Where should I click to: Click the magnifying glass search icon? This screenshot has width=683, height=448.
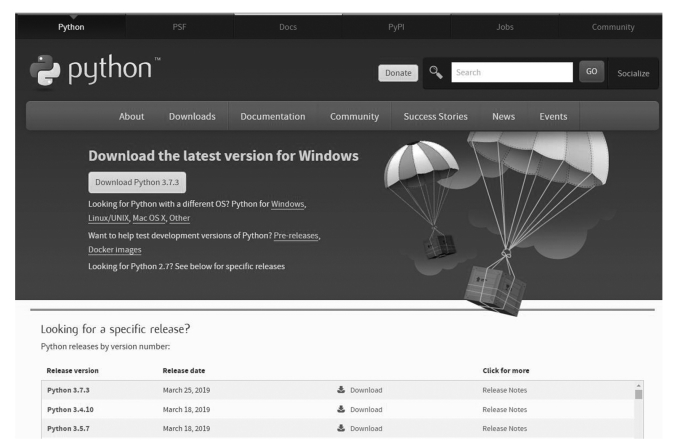coord(436,72)
